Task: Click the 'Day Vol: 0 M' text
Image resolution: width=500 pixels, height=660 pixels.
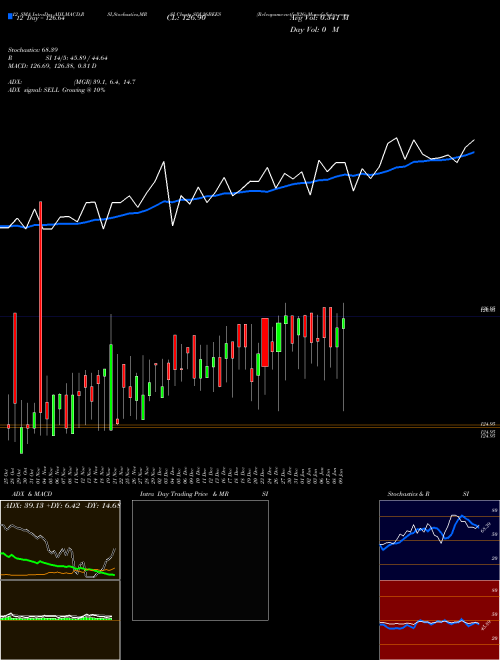Action: pyautogui.click(x=314, y=30)
